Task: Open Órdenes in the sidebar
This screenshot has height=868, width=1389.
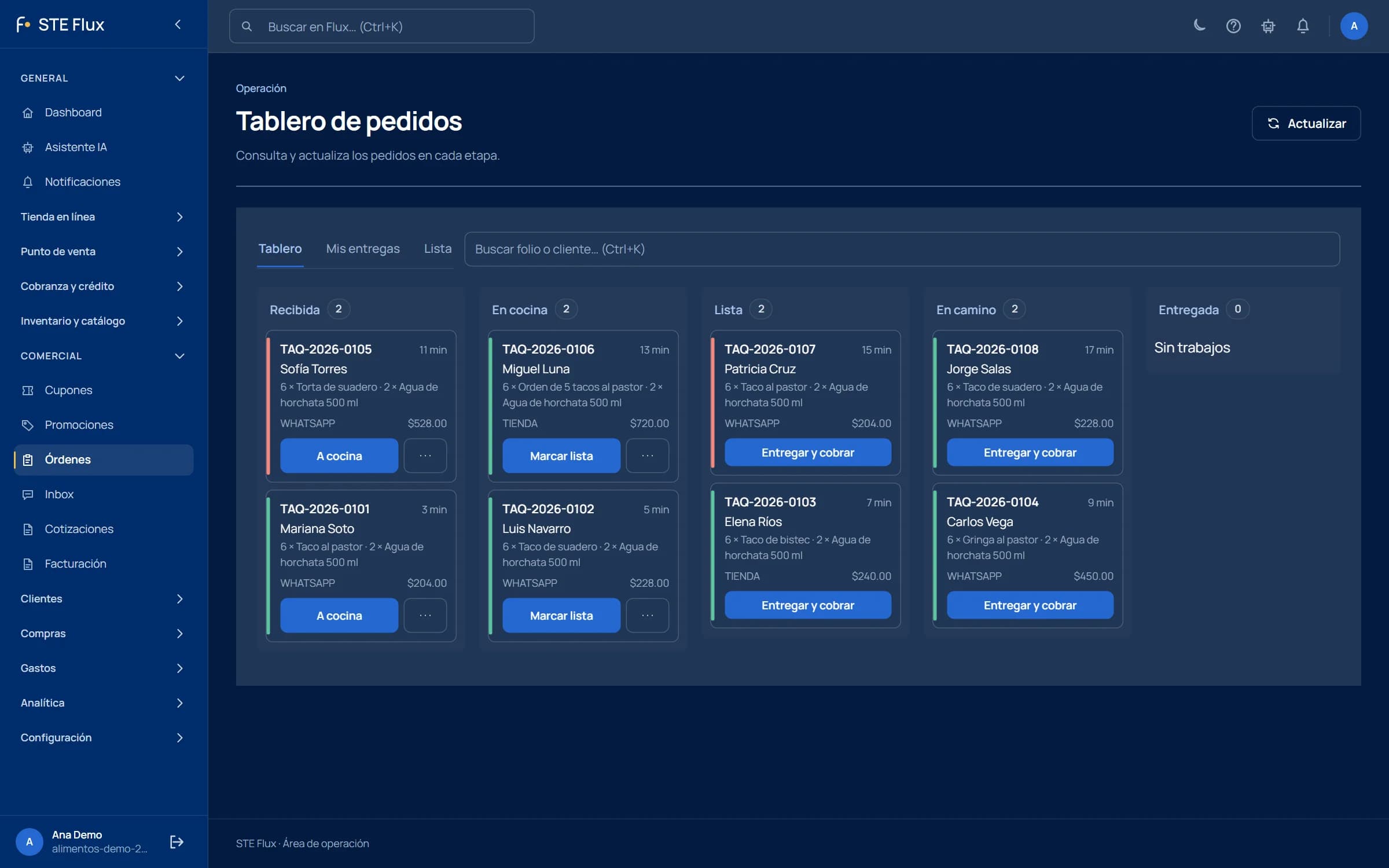Action: click(104, 459)
